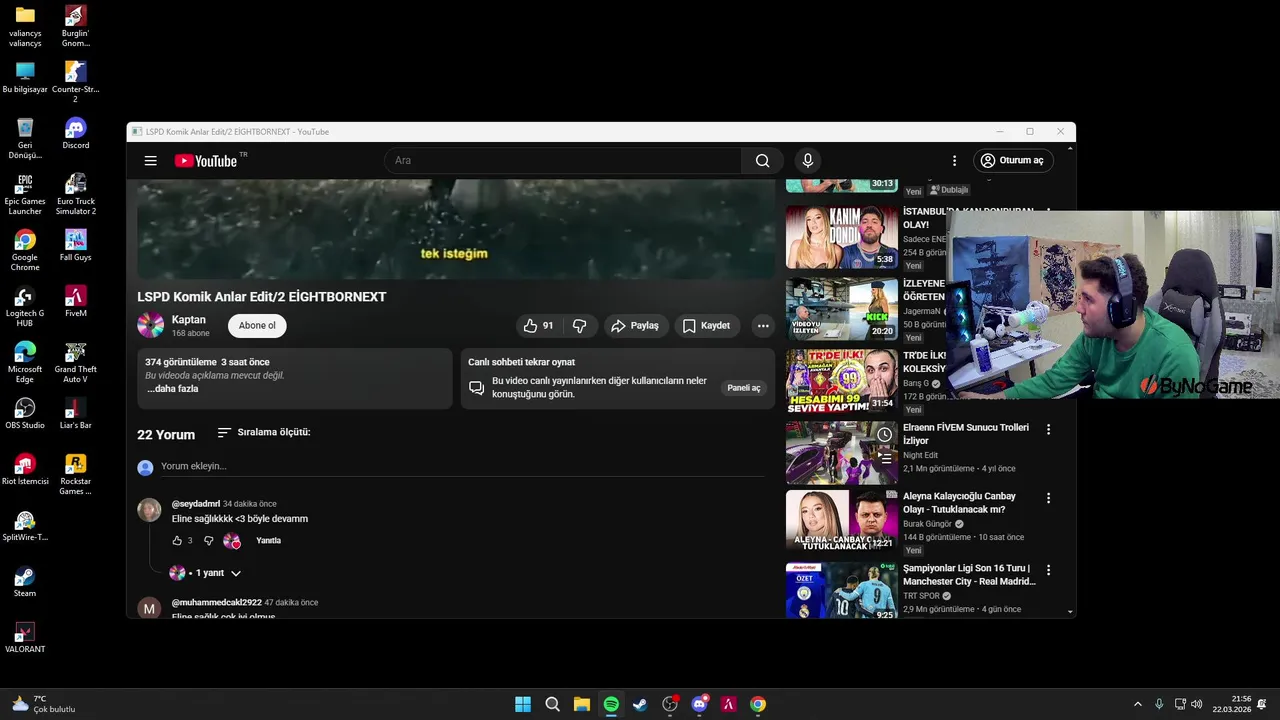The width and height of the screenshot is (1280, 720).
Task: Open Elraenn FIVEM Sunucu video thumbnail
Action: (842, 452)
